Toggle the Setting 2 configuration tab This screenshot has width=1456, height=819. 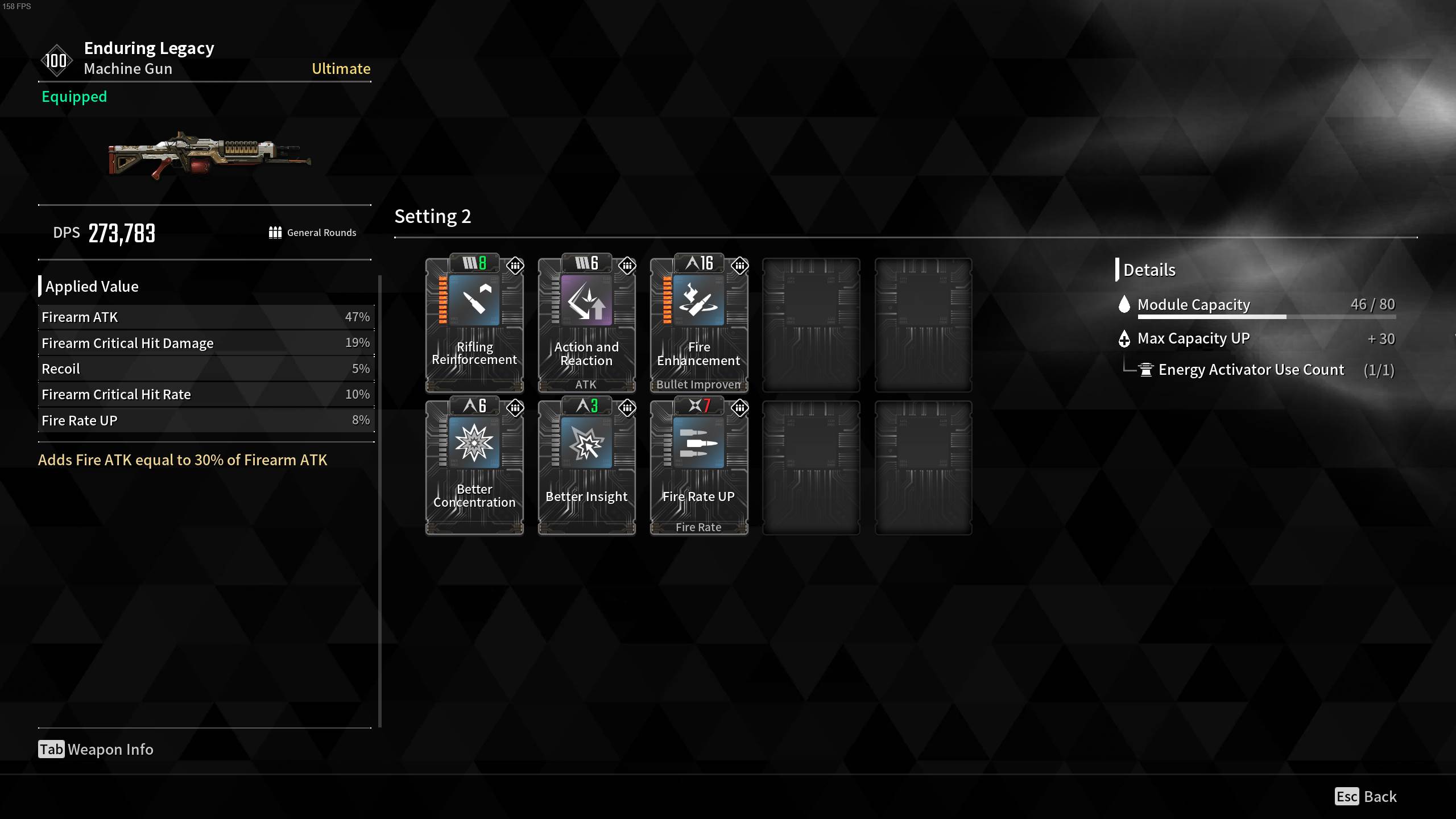tap(432, 215)
